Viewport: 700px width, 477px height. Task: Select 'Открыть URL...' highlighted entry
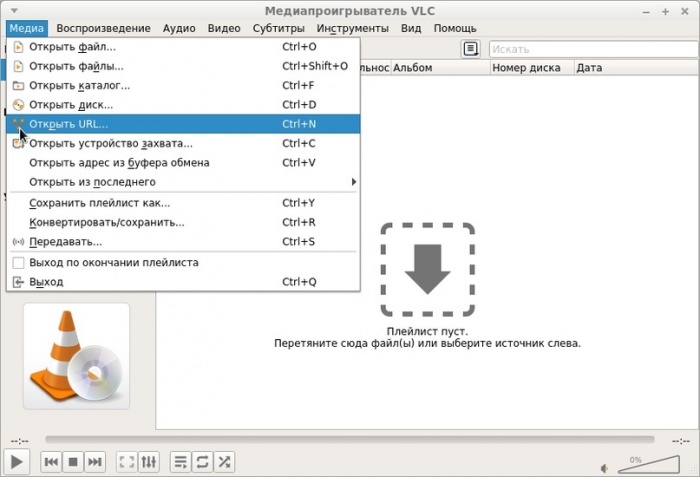point(183,124)
